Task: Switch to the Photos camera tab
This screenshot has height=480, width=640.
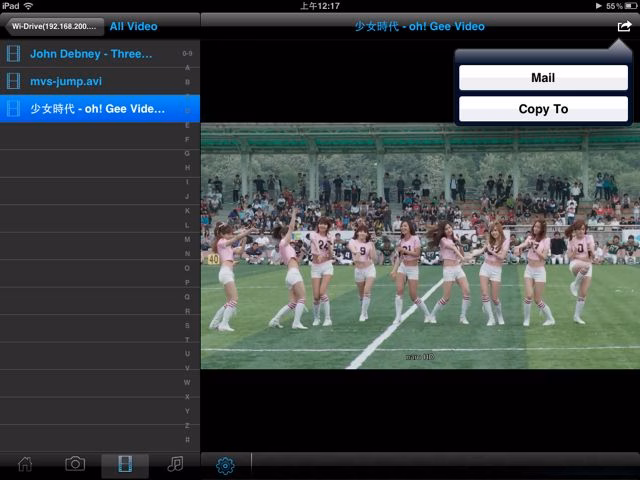Action: coord(75,464)
